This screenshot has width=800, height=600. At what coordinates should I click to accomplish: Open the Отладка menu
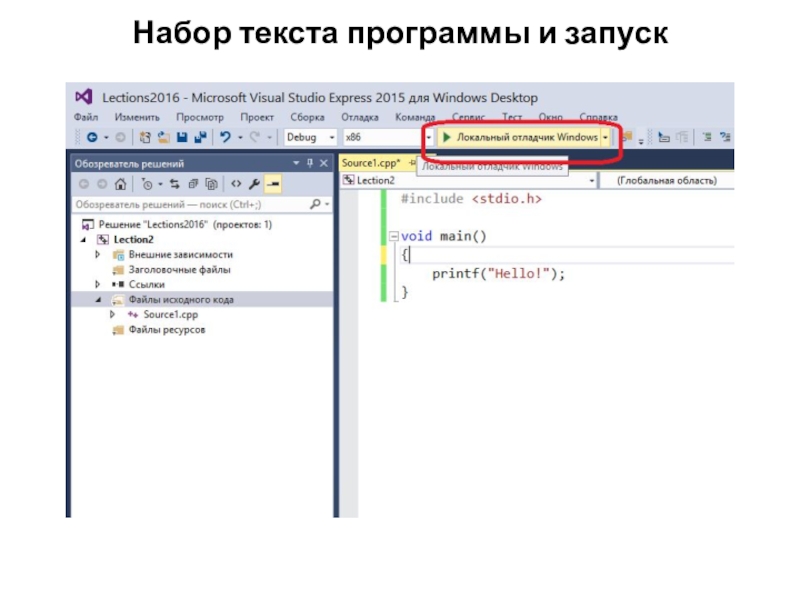click(360, 117)
